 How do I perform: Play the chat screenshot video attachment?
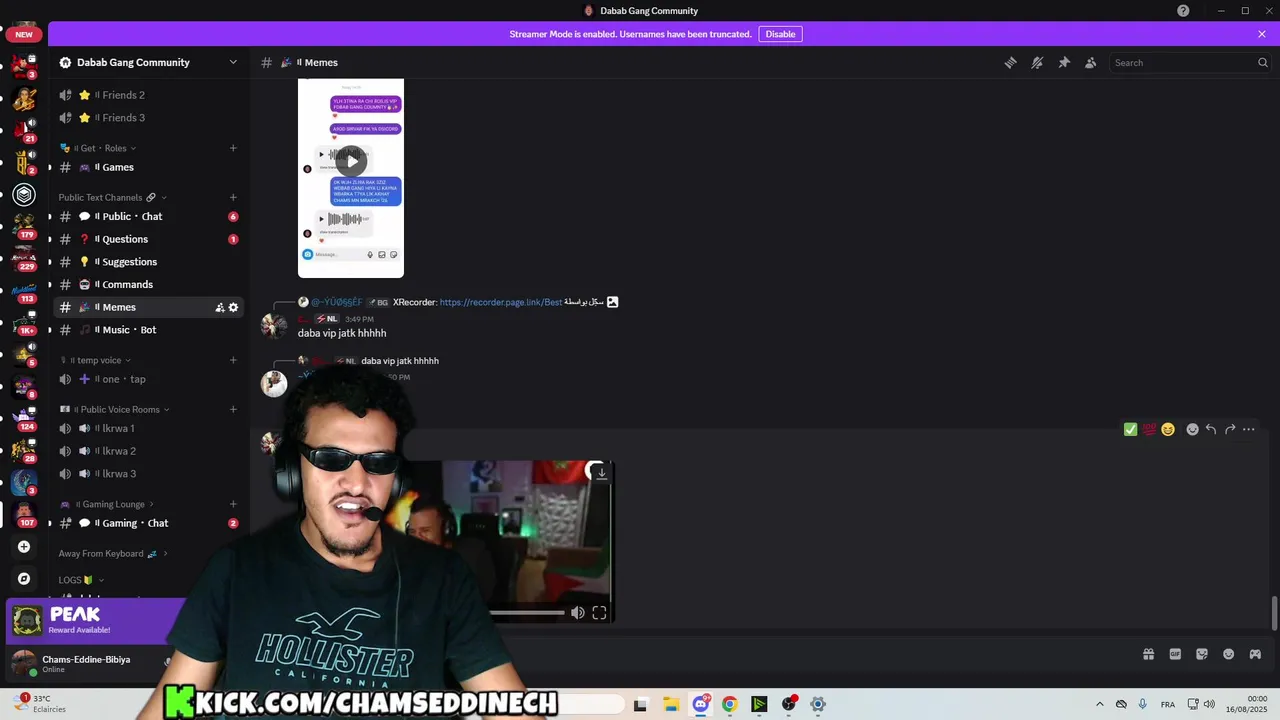(x=351, y=160)
